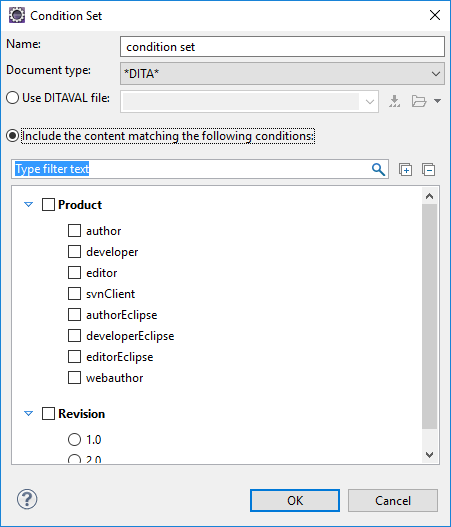Viewport: 451px width, 527px height.
Task: Click the conditions list vertical scrollbar
Action: click(429, 316)
